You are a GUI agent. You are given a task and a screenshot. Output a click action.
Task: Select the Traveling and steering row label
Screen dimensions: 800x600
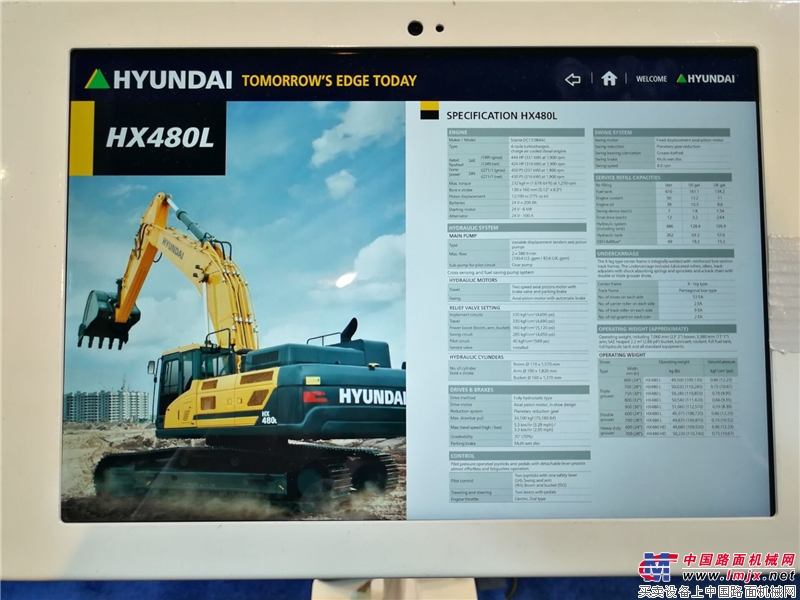[x=471, y=492]
